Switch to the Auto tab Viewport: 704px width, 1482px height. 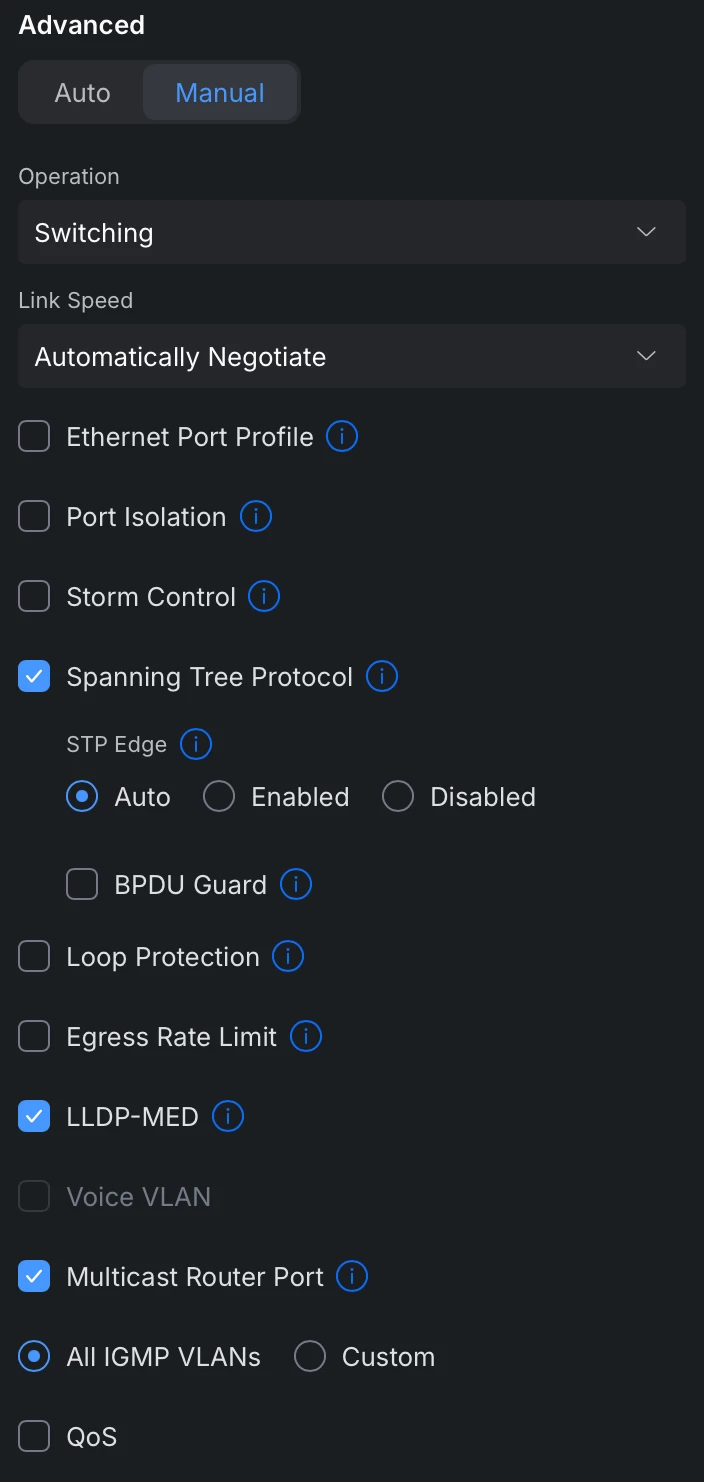point(82,93)
